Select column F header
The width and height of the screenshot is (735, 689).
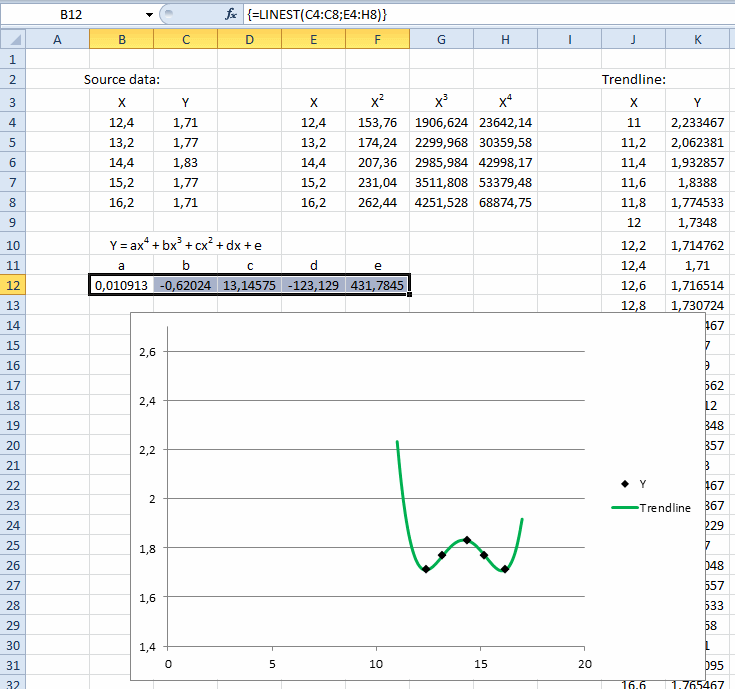(377, 39)
